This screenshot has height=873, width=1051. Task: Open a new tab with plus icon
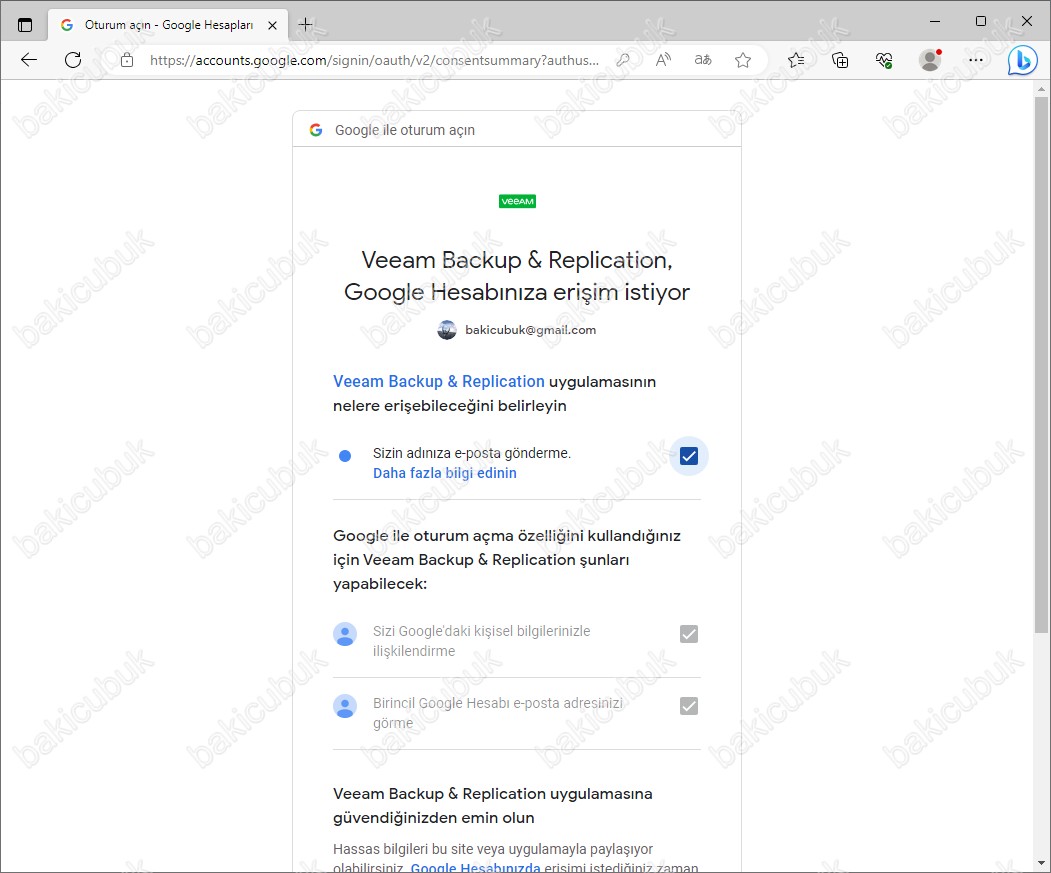pos(305,25)
